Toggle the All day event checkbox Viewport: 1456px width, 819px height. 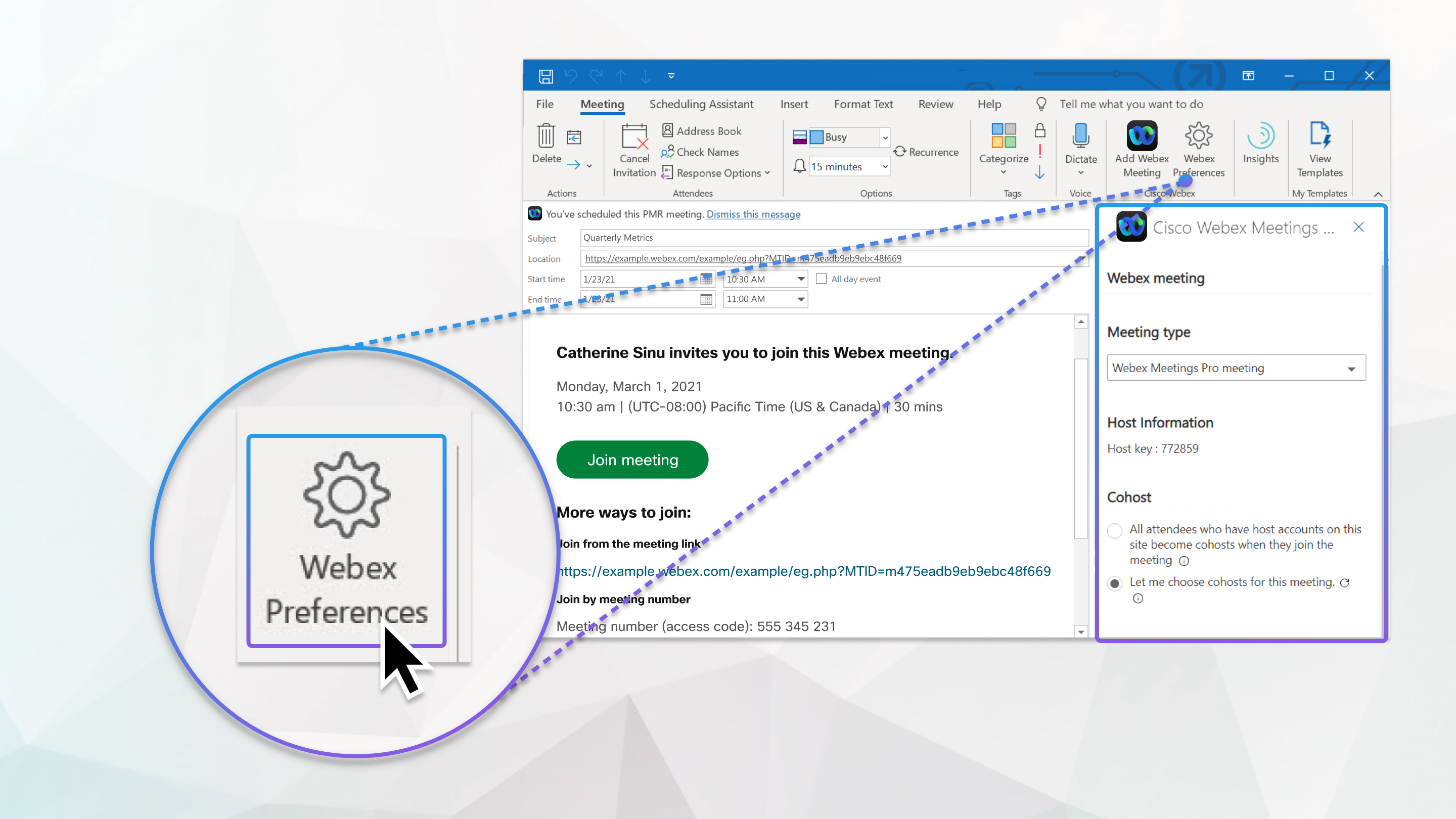822,279
